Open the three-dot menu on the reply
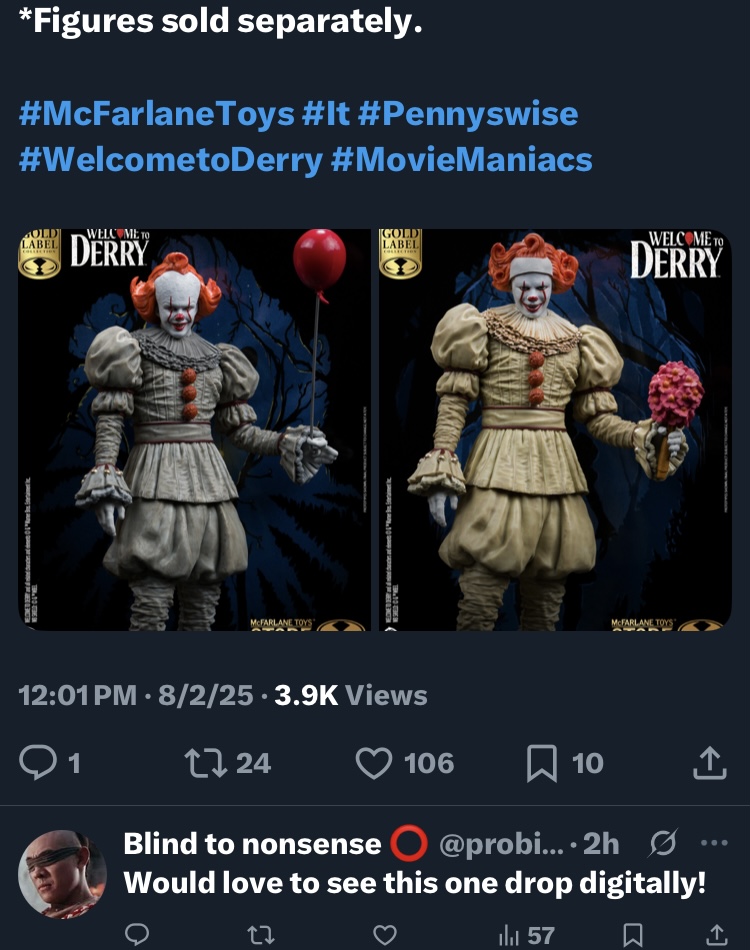 coord(714,843)
